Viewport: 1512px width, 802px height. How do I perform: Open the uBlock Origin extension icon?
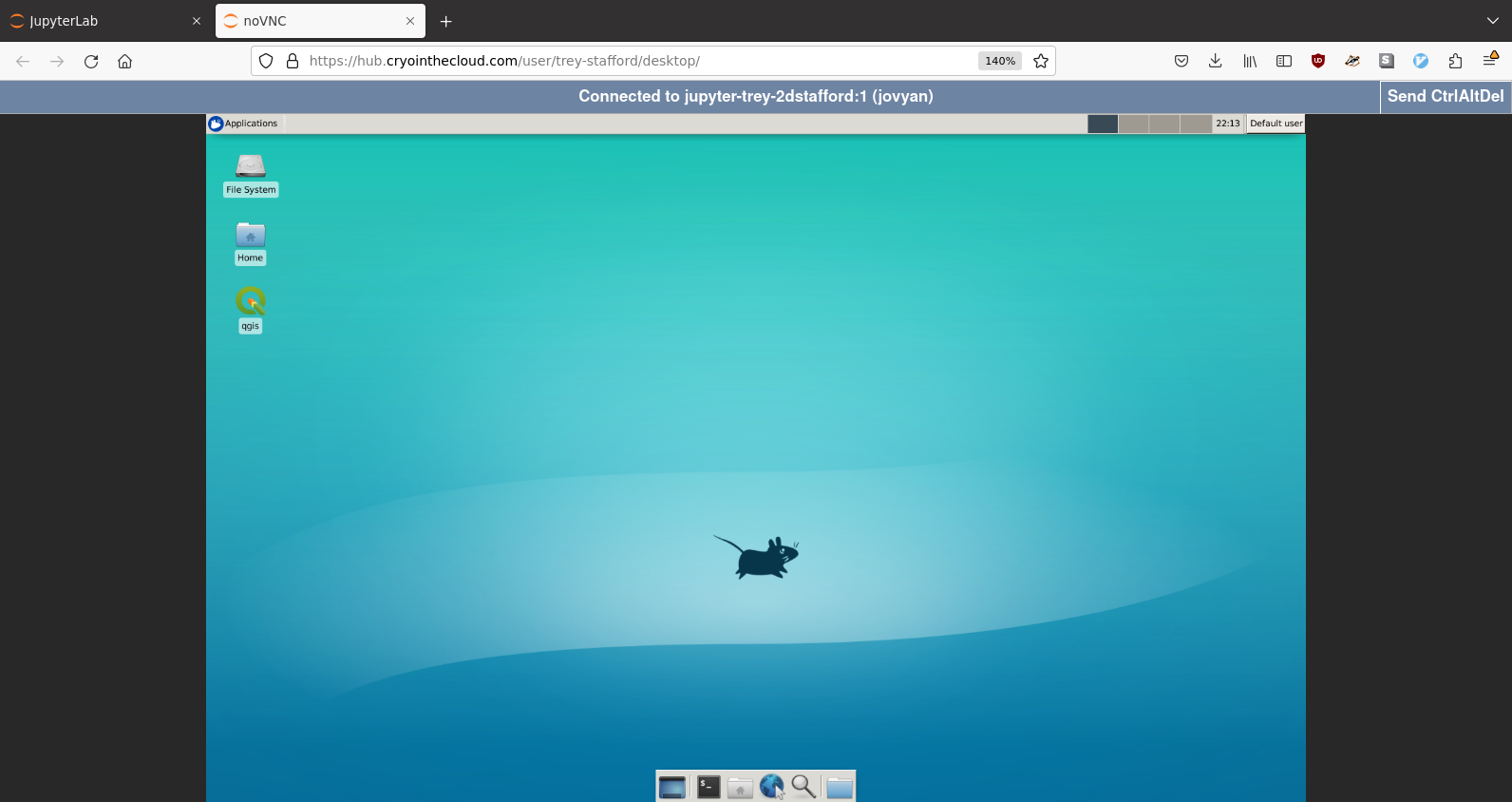coord(1318,61)
